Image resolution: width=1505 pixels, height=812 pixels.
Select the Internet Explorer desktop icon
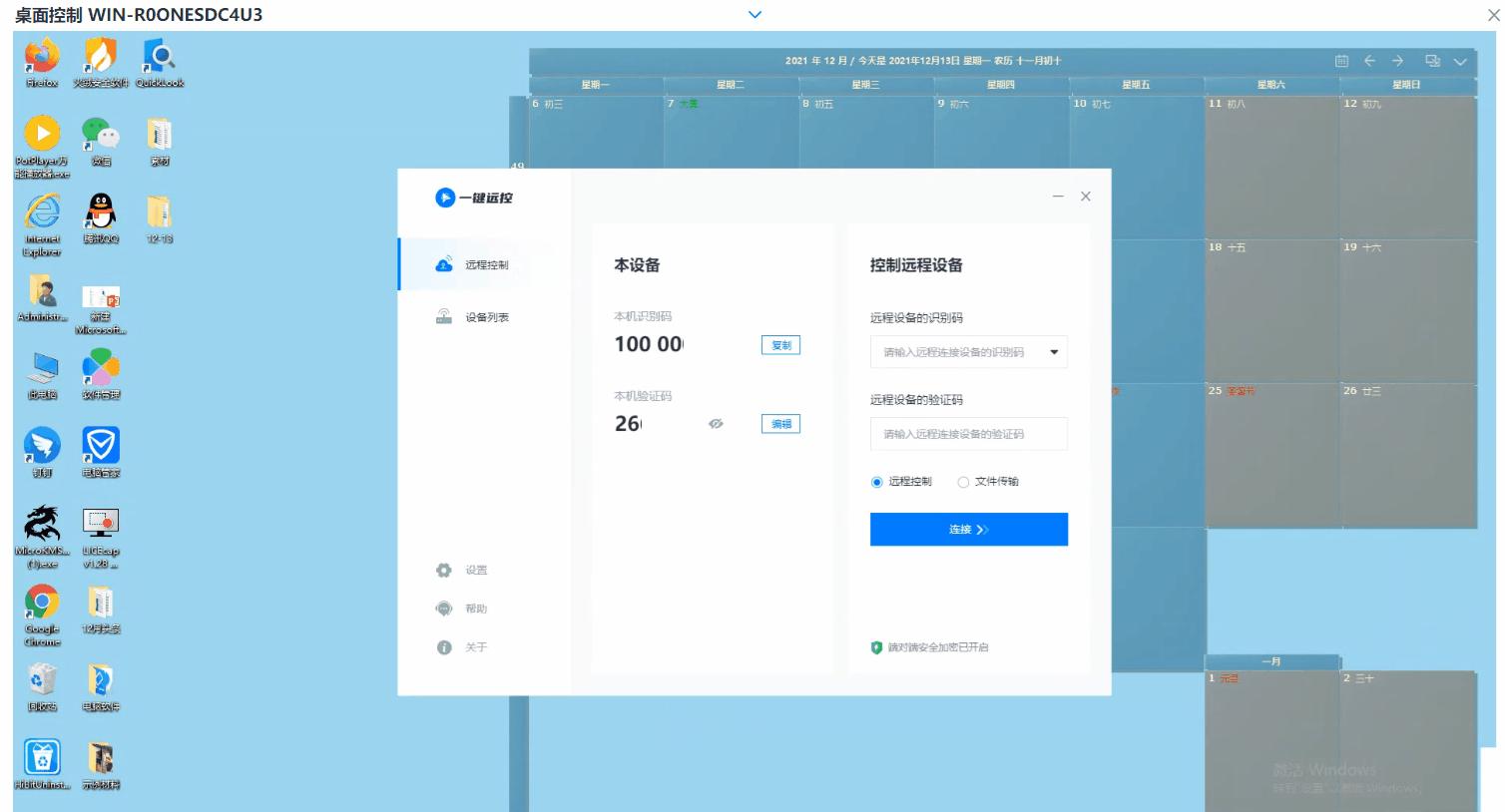[42, 224]
